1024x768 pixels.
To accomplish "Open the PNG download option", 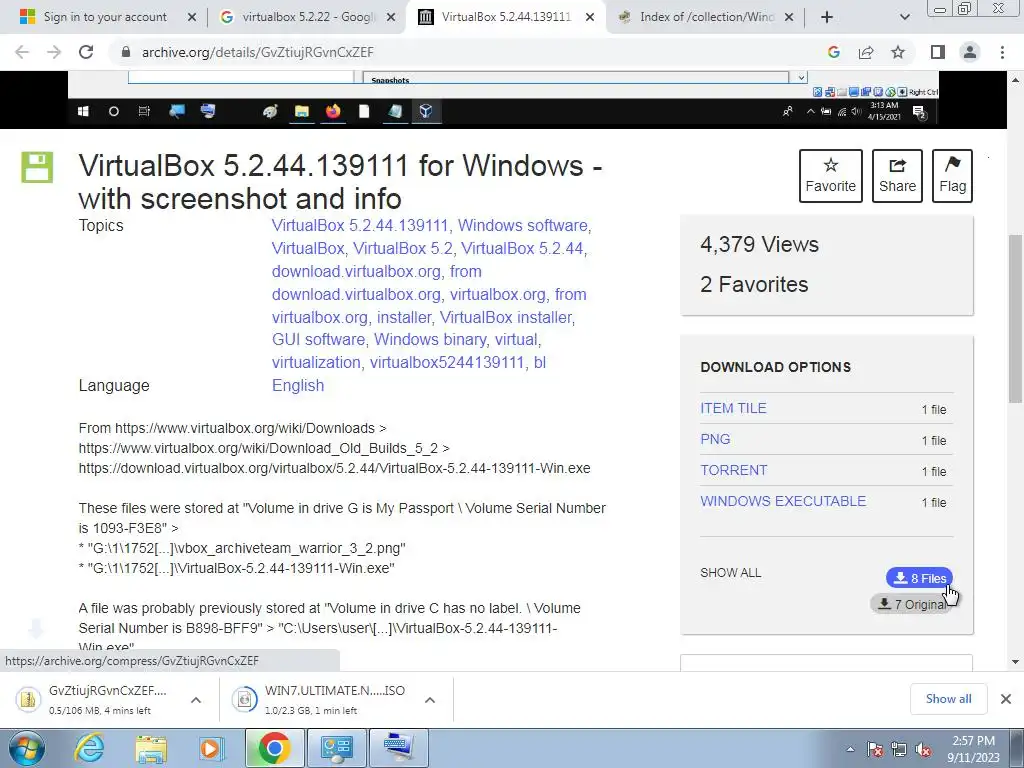I will tap(715, 439).
